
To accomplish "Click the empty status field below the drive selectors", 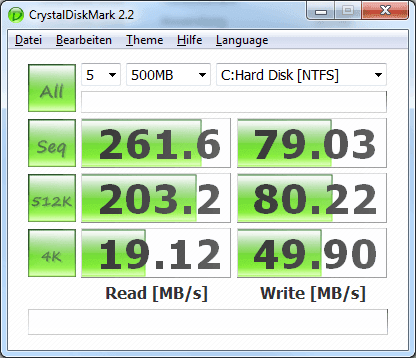I will [234, 102].
